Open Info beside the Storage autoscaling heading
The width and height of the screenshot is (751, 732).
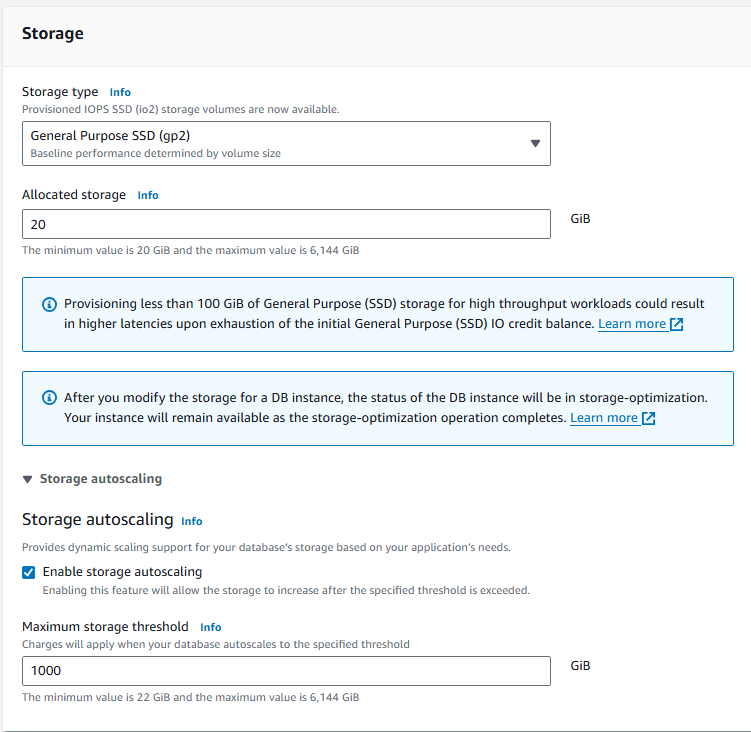[x=192, y=521]
